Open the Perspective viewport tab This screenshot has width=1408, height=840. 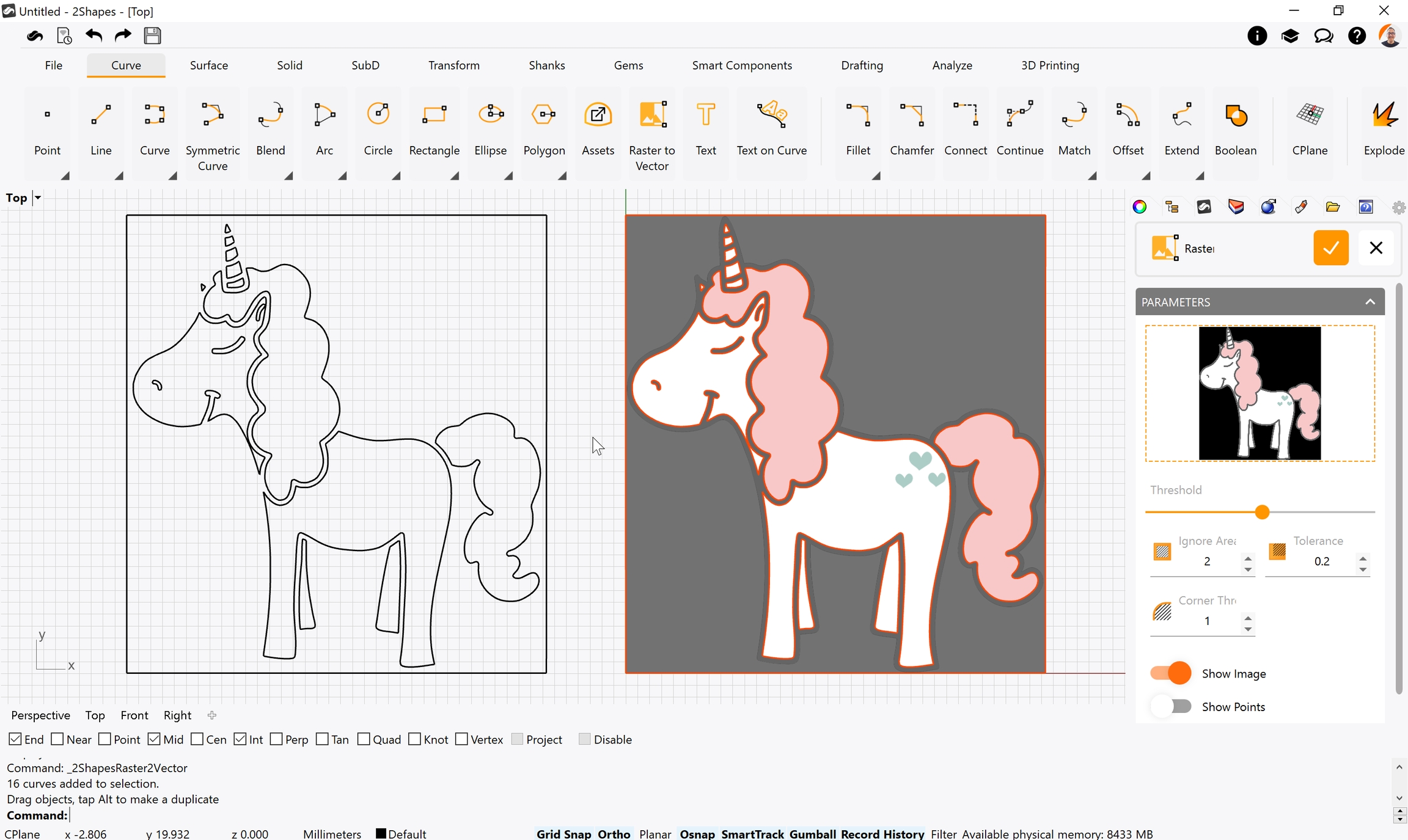point(40,715)
